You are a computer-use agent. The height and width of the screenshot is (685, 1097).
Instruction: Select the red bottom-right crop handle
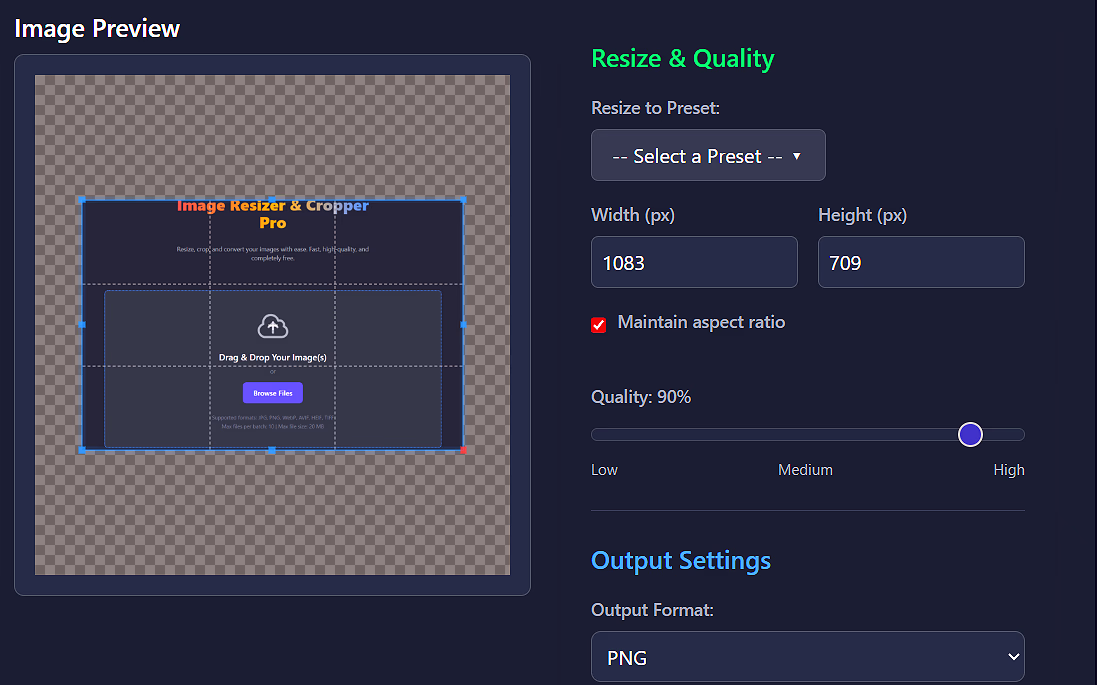coord(462,450)
